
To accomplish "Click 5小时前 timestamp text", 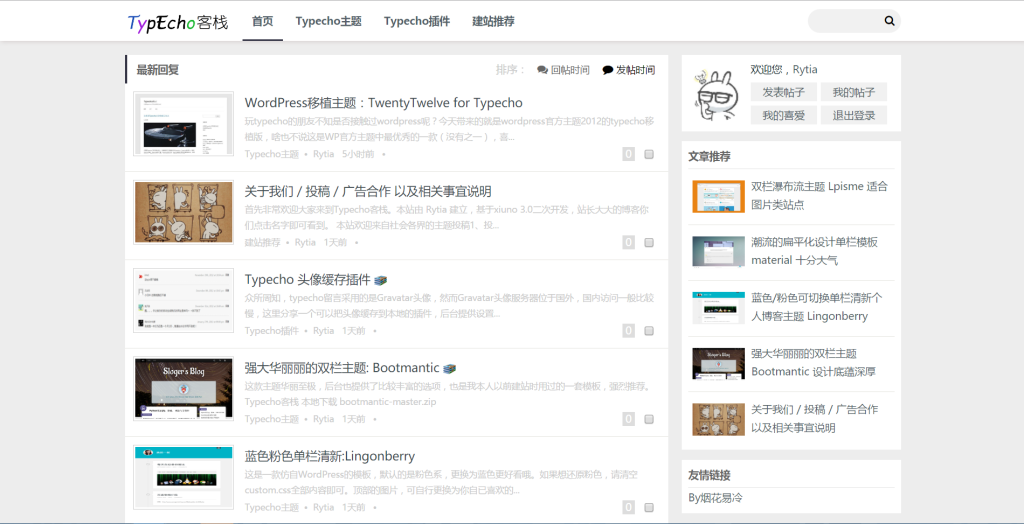I will [x=358, y=154].
